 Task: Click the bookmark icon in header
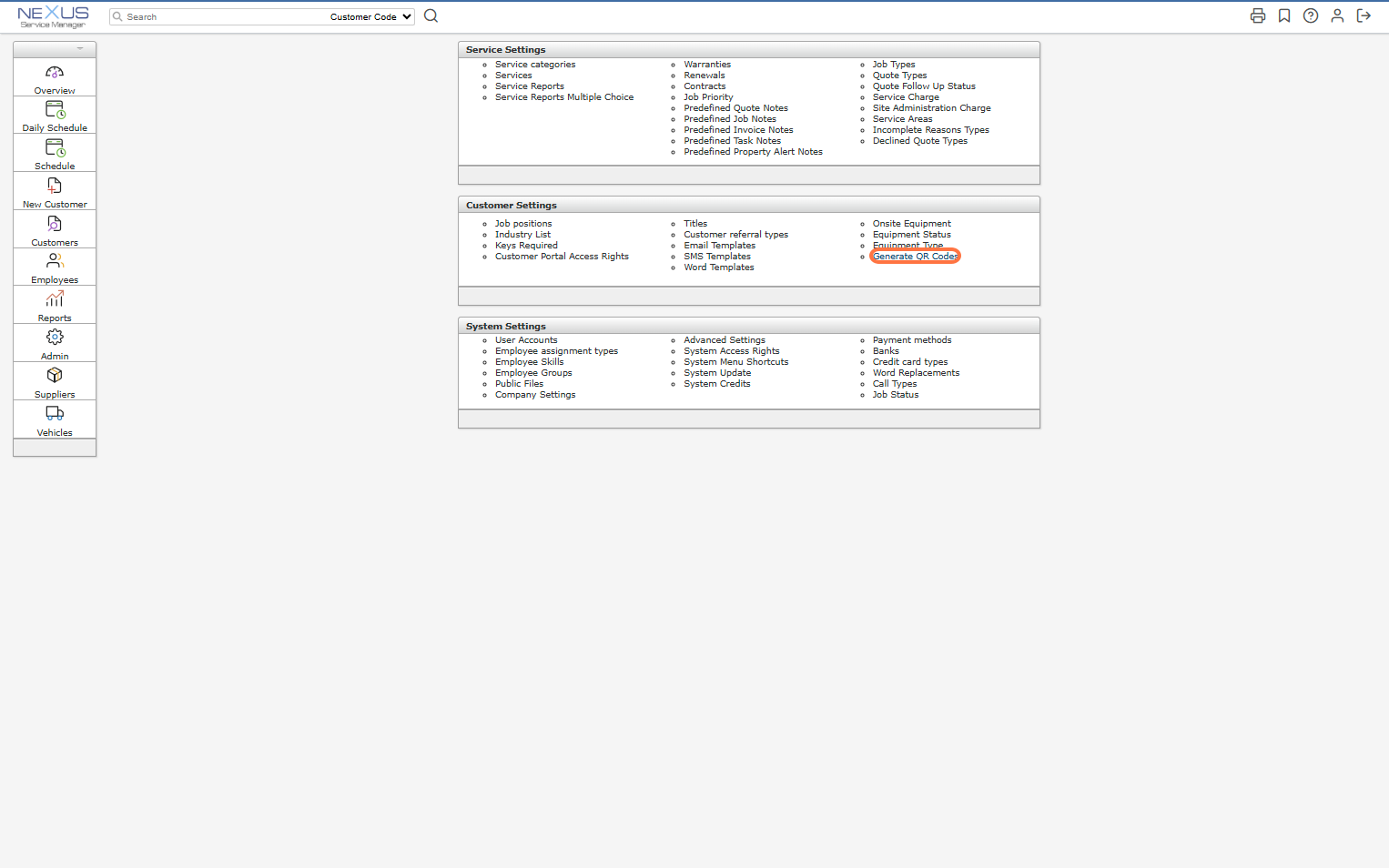[x=1284, y=15]
